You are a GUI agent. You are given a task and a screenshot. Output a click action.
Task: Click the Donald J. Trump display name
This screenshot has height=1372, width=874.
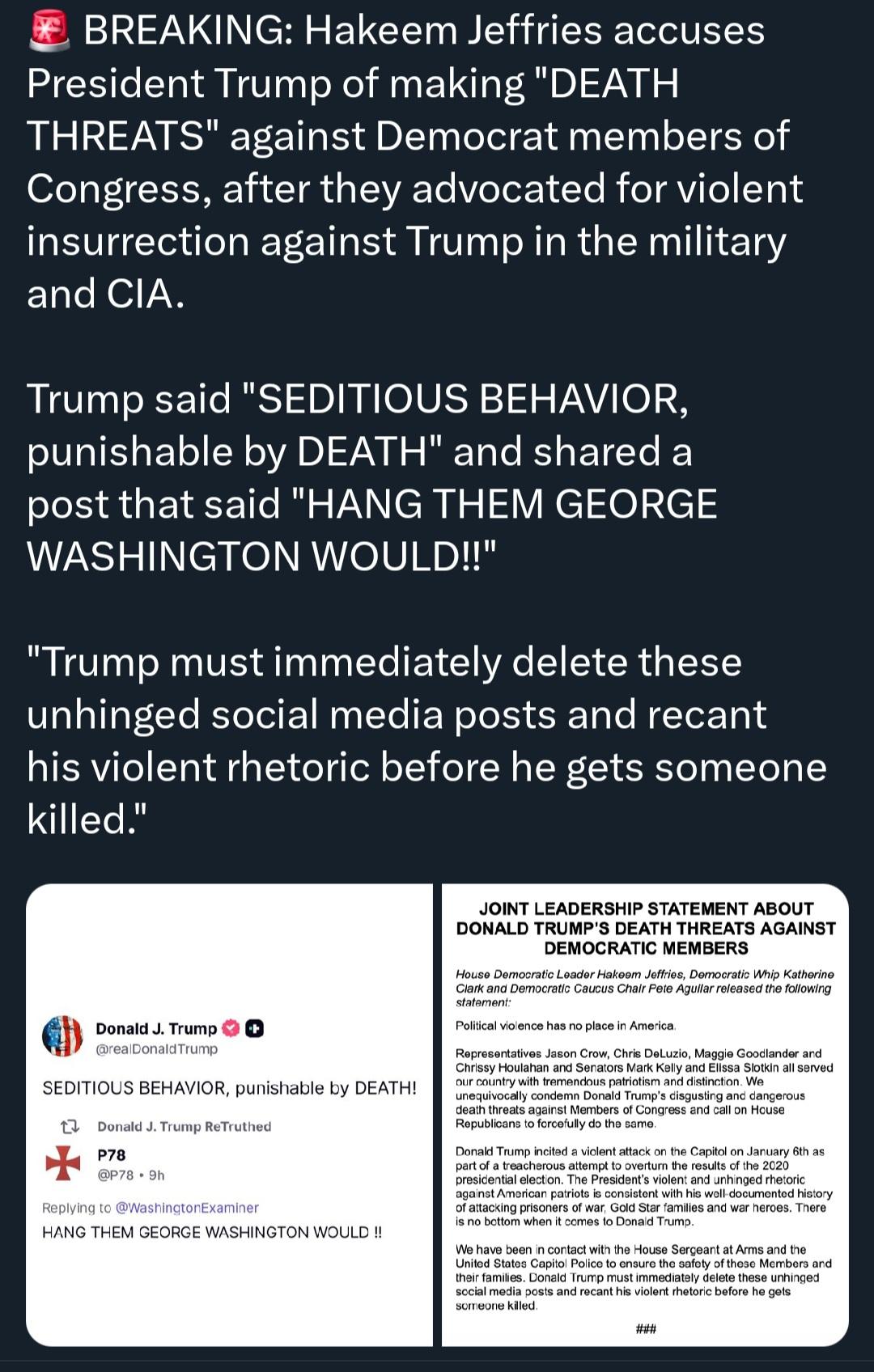coord(156,1028)
